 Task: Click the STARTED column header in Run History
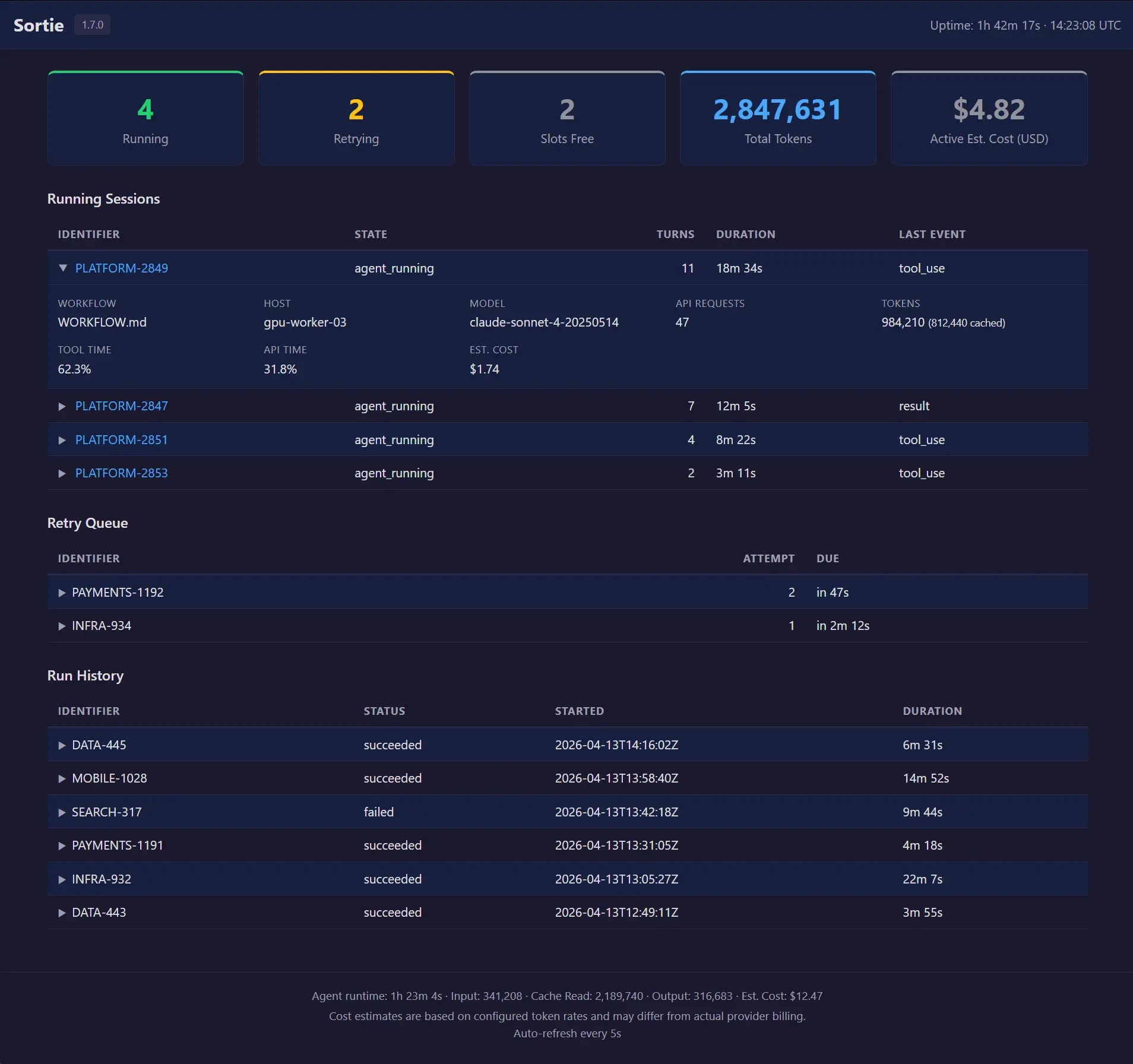580,711
